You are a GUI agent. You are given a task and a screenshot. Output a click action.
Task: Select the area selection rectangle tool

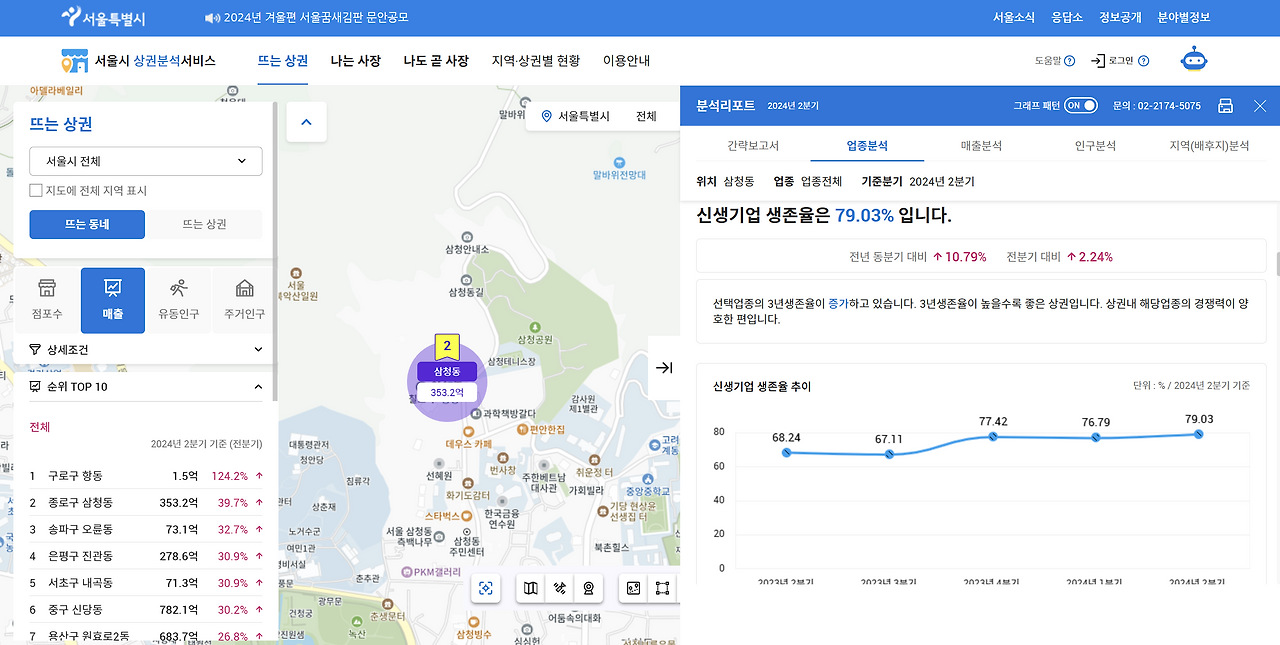(662, 588)
